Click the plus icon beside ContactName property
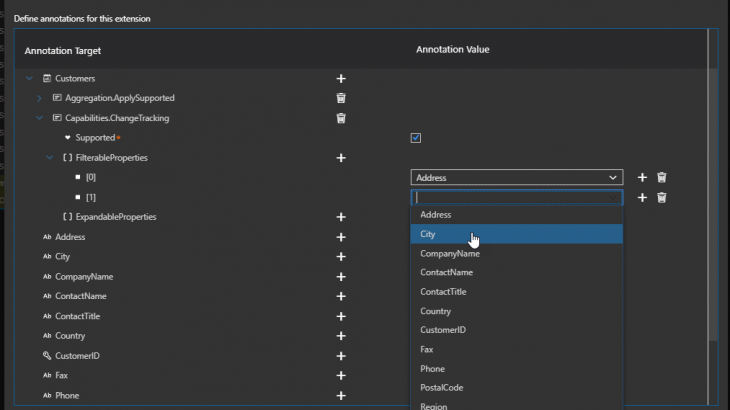 pyautogui.click(x=341, y=297)
